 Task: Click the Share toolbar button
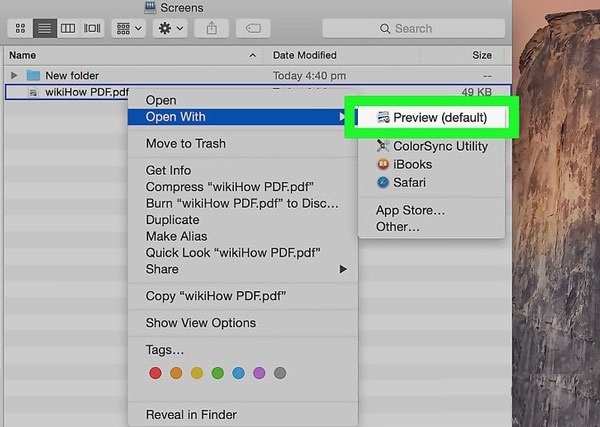[x=212, y=29]
